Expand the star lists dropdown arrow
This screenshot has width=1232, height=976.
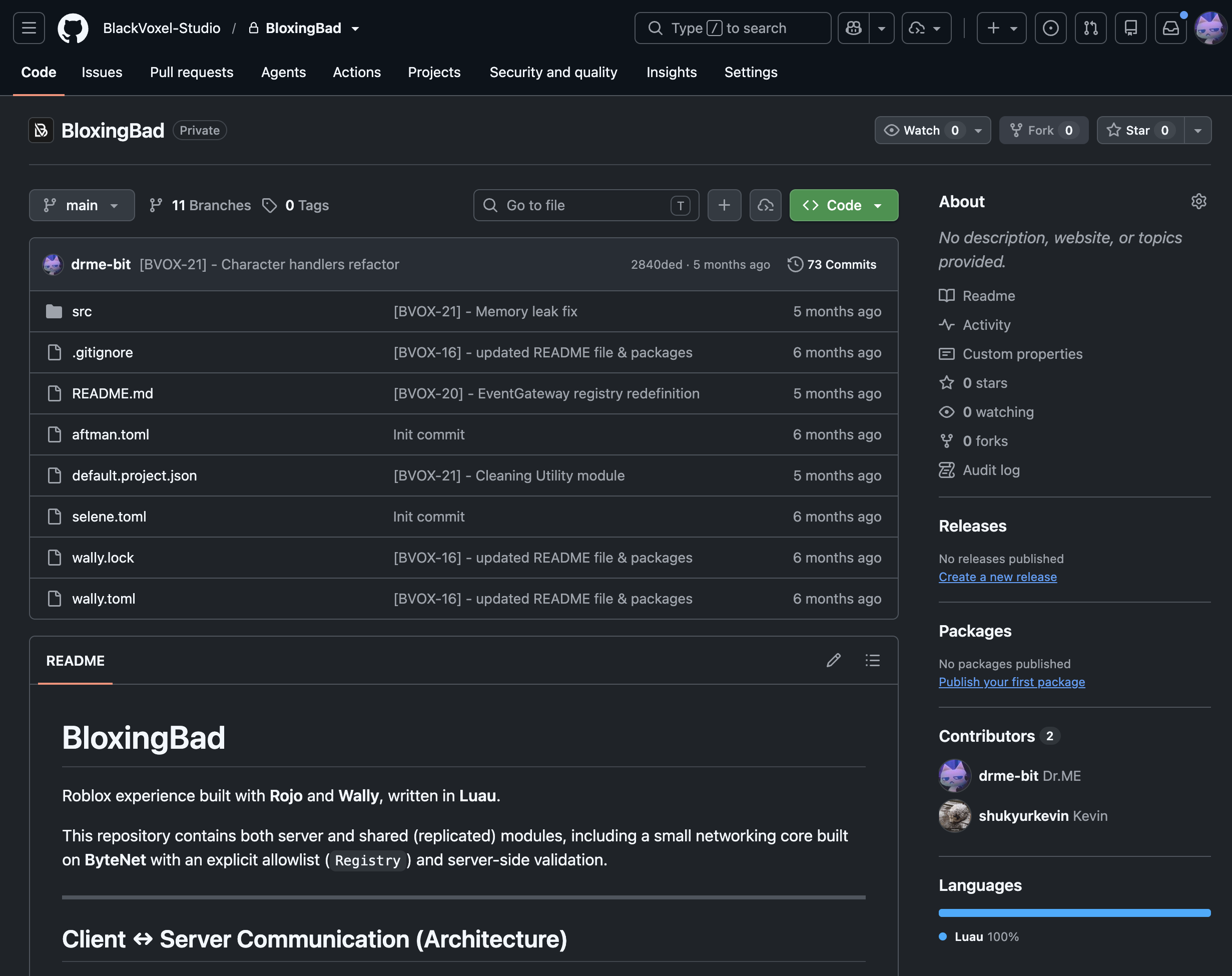(x=1198, y=130)
